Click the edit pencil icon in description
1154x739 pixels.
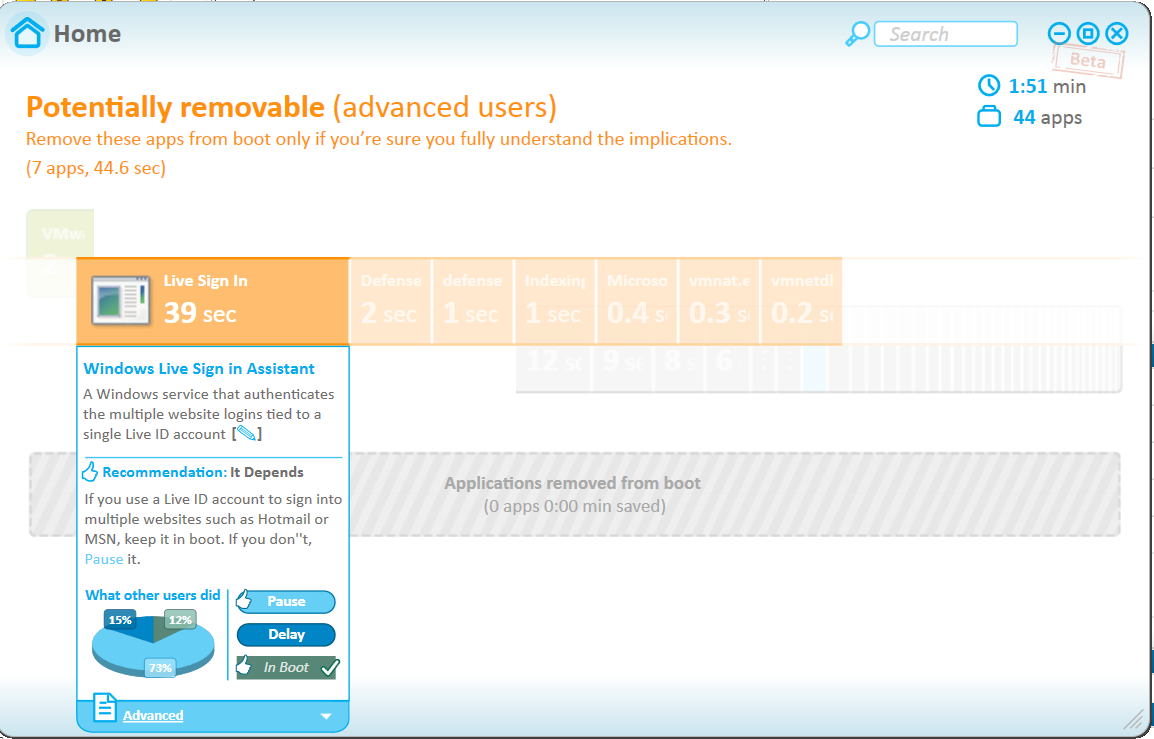coord(247,434)
